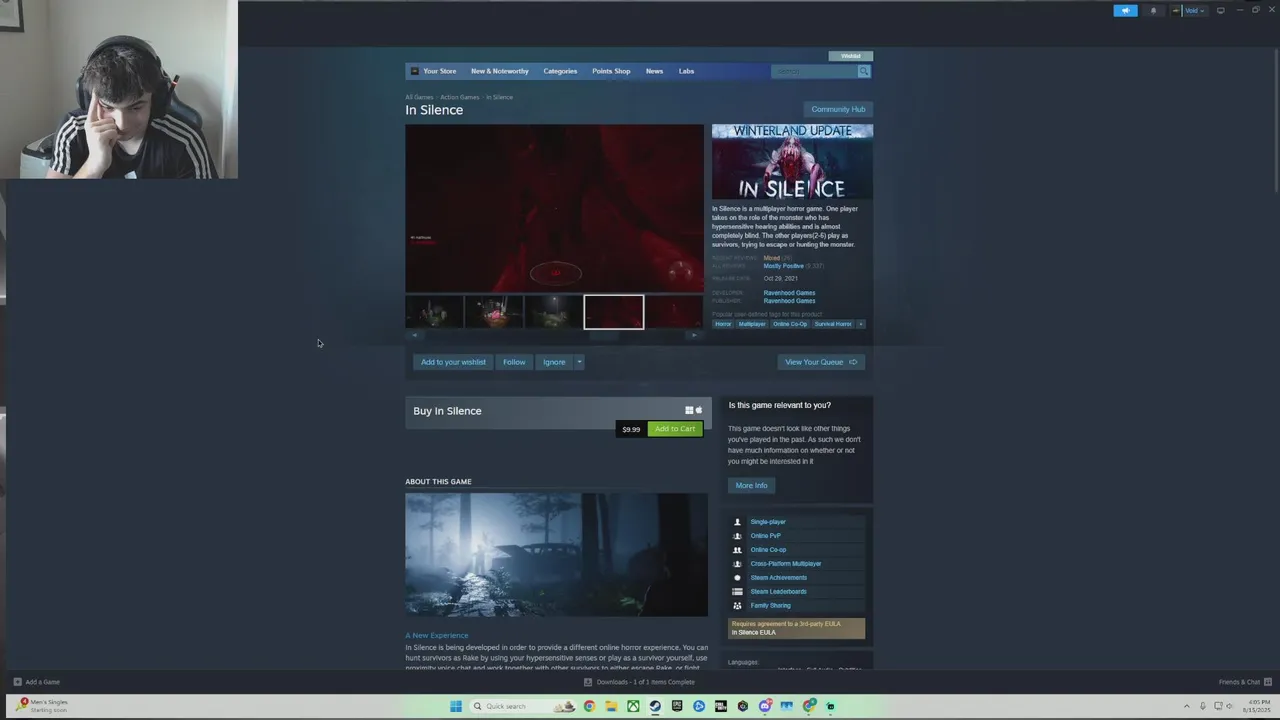Click the Ignore button
Viewport: 1280px width, 720px height.
pos(554,362)
